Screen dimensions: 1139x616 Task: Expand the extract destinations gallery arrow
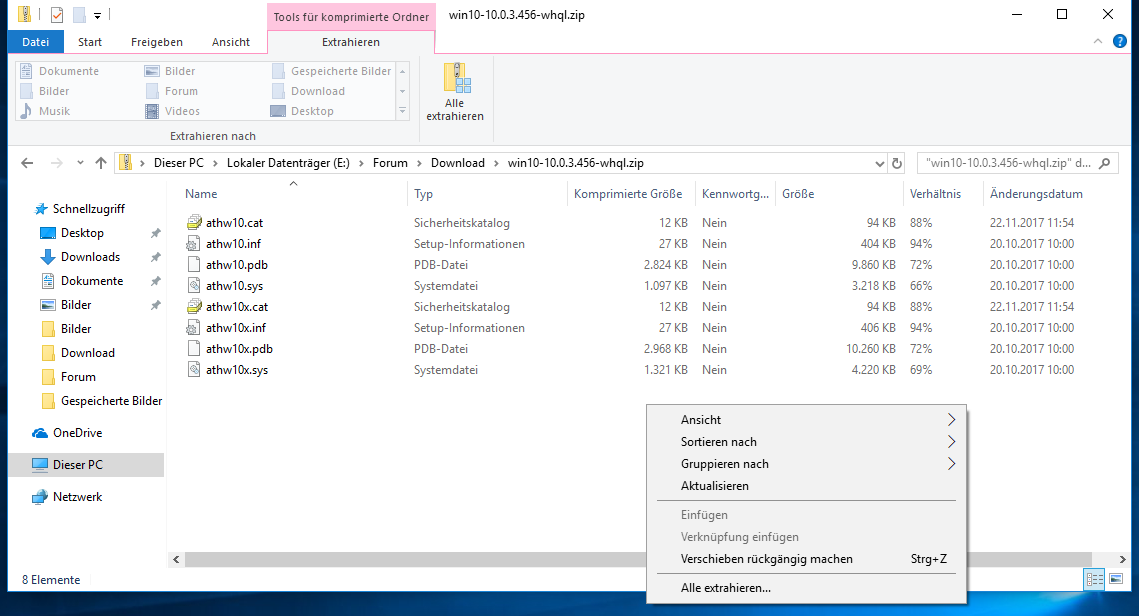(402, 111)
